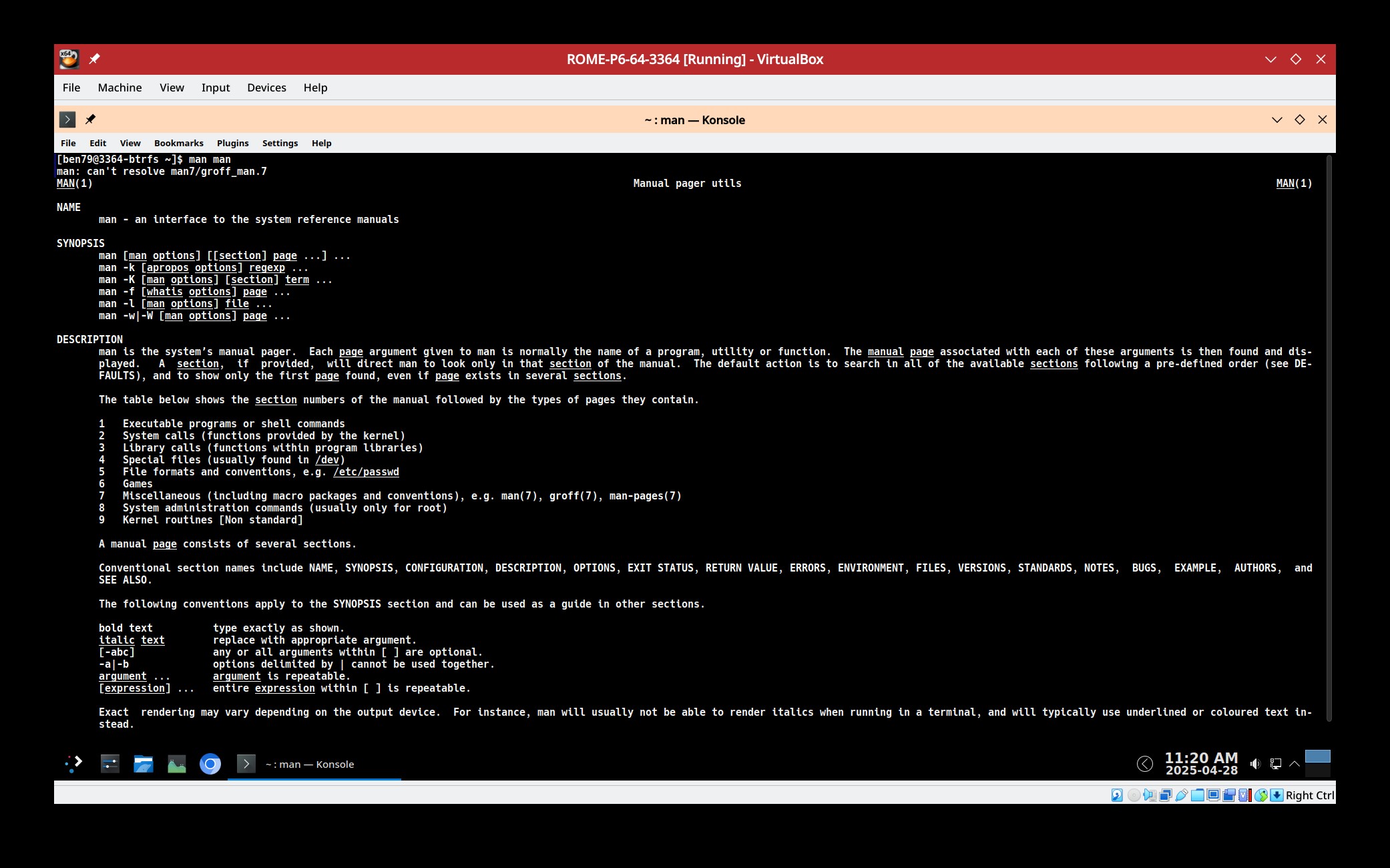
Task: Open Konsole's View menu
Action: 130,143
